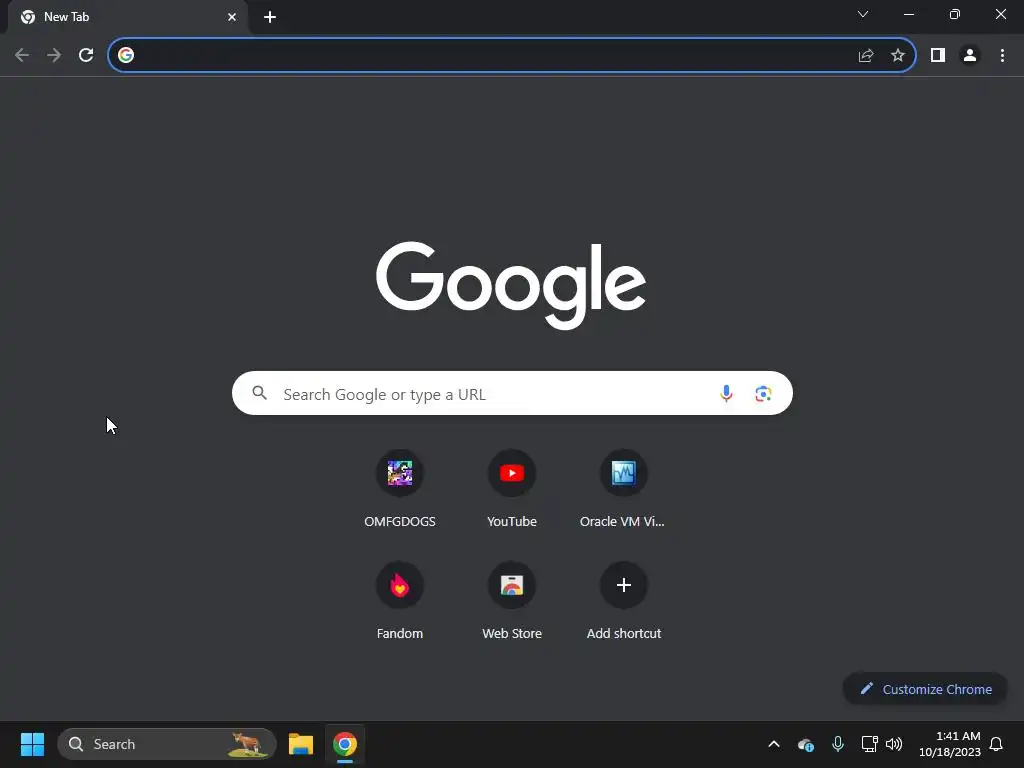The image size is (1024, 768).
Task: Open the Windows Start menu
Action: point(32,744)
